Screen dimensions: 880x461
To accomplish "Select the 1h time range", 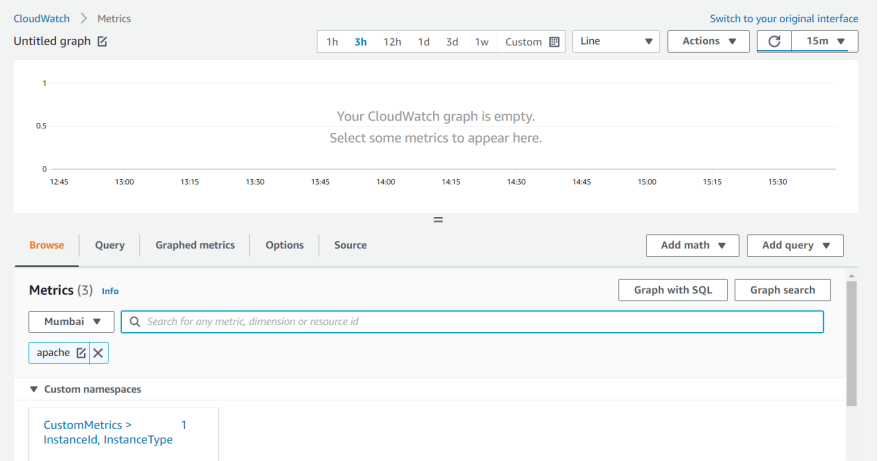I will [332, 42].
